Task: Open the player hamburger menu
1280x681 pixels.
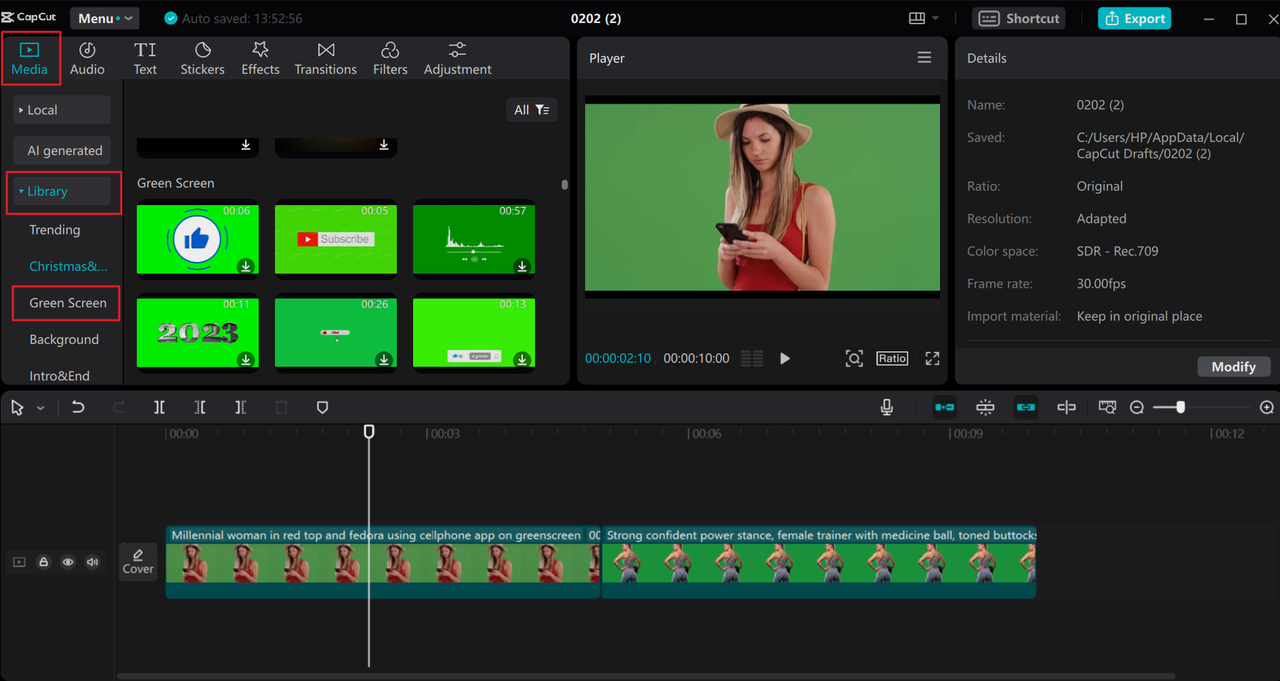Action: pos(924,58)
